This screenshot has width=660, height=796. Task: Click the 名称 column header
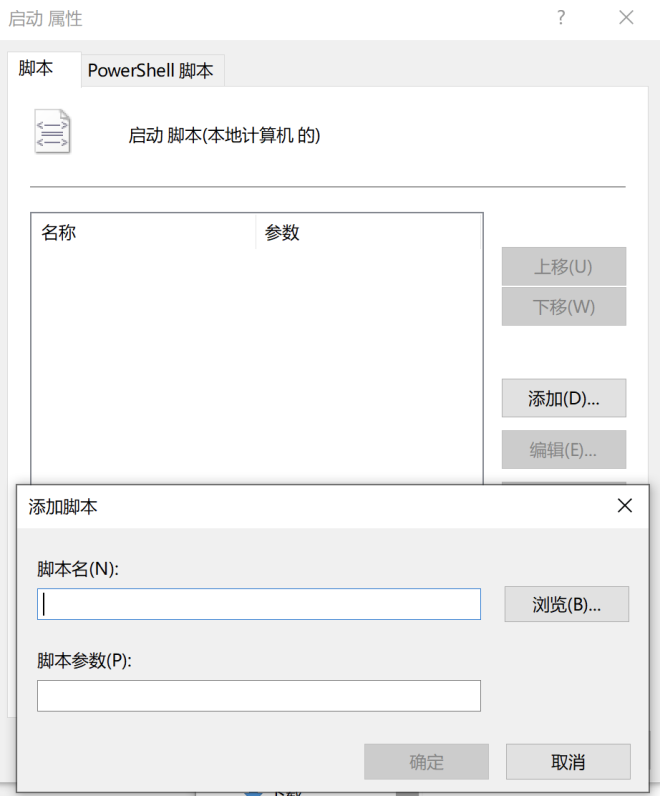(143, 233)
